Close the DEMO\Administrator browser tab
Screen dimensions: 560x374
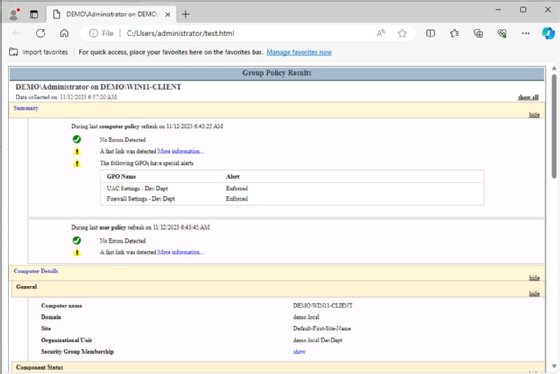pyautogui.click(x=168, y=14)
